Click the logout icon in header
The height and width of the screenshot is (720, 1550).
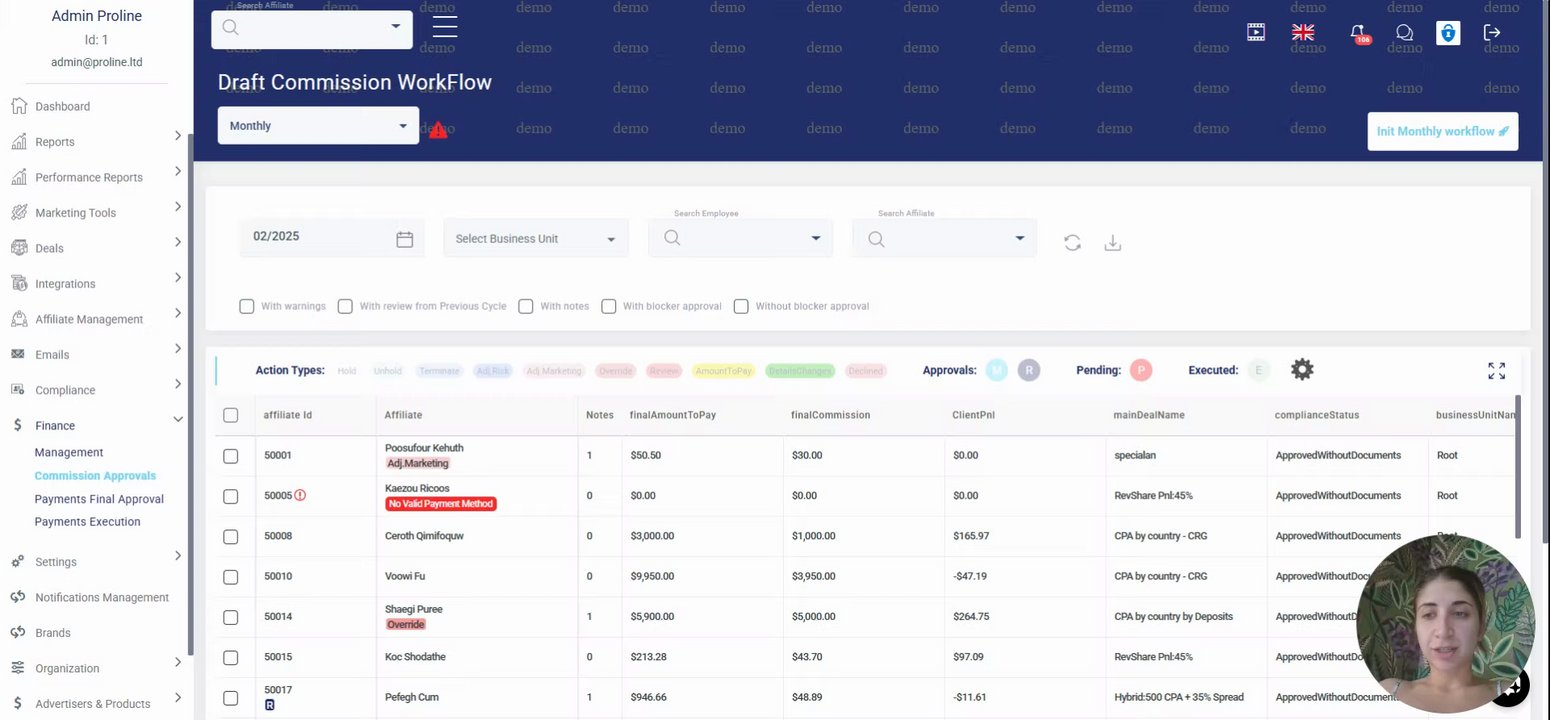click(x=1492, y=33)
